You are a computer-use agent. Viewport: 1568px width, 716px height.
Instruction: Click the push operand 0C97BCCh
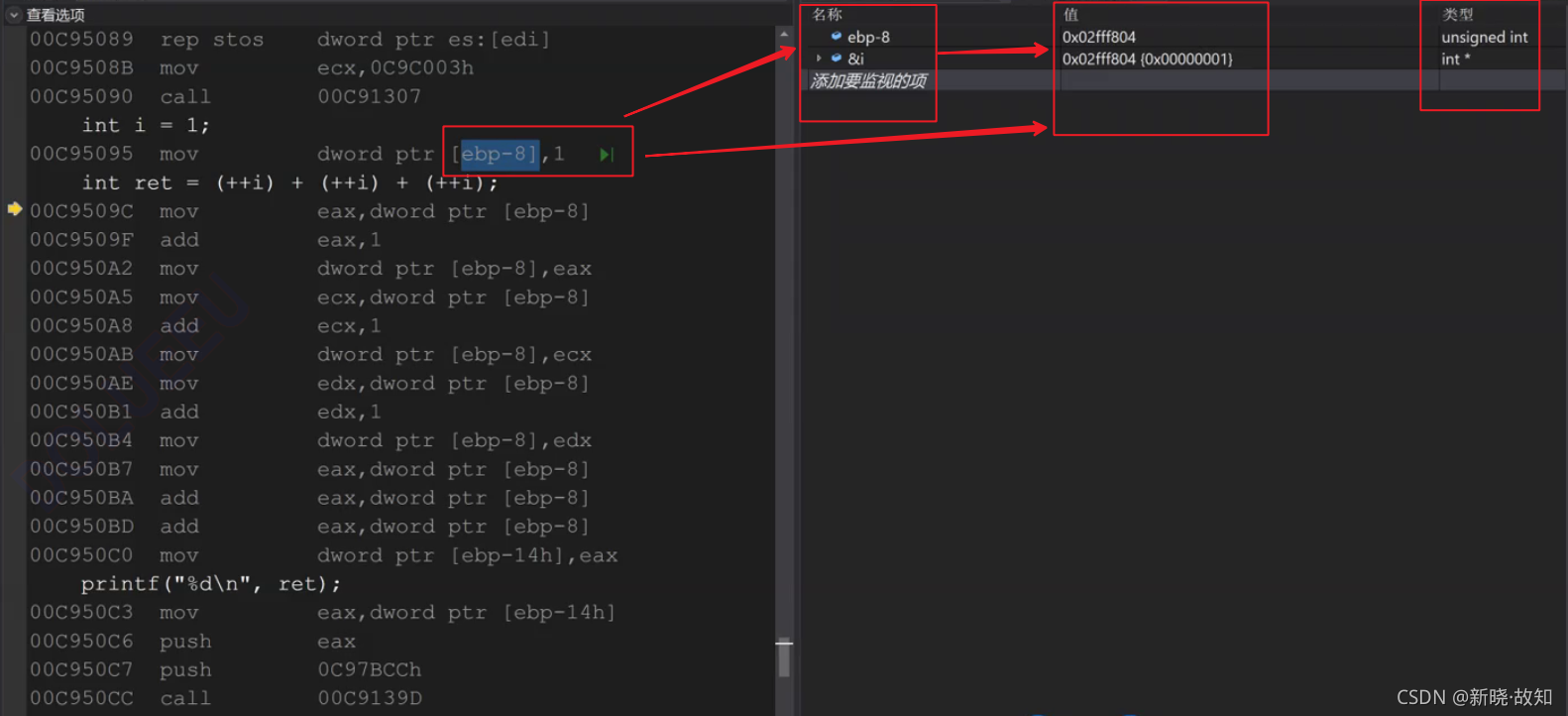click(x=370, y=670)
